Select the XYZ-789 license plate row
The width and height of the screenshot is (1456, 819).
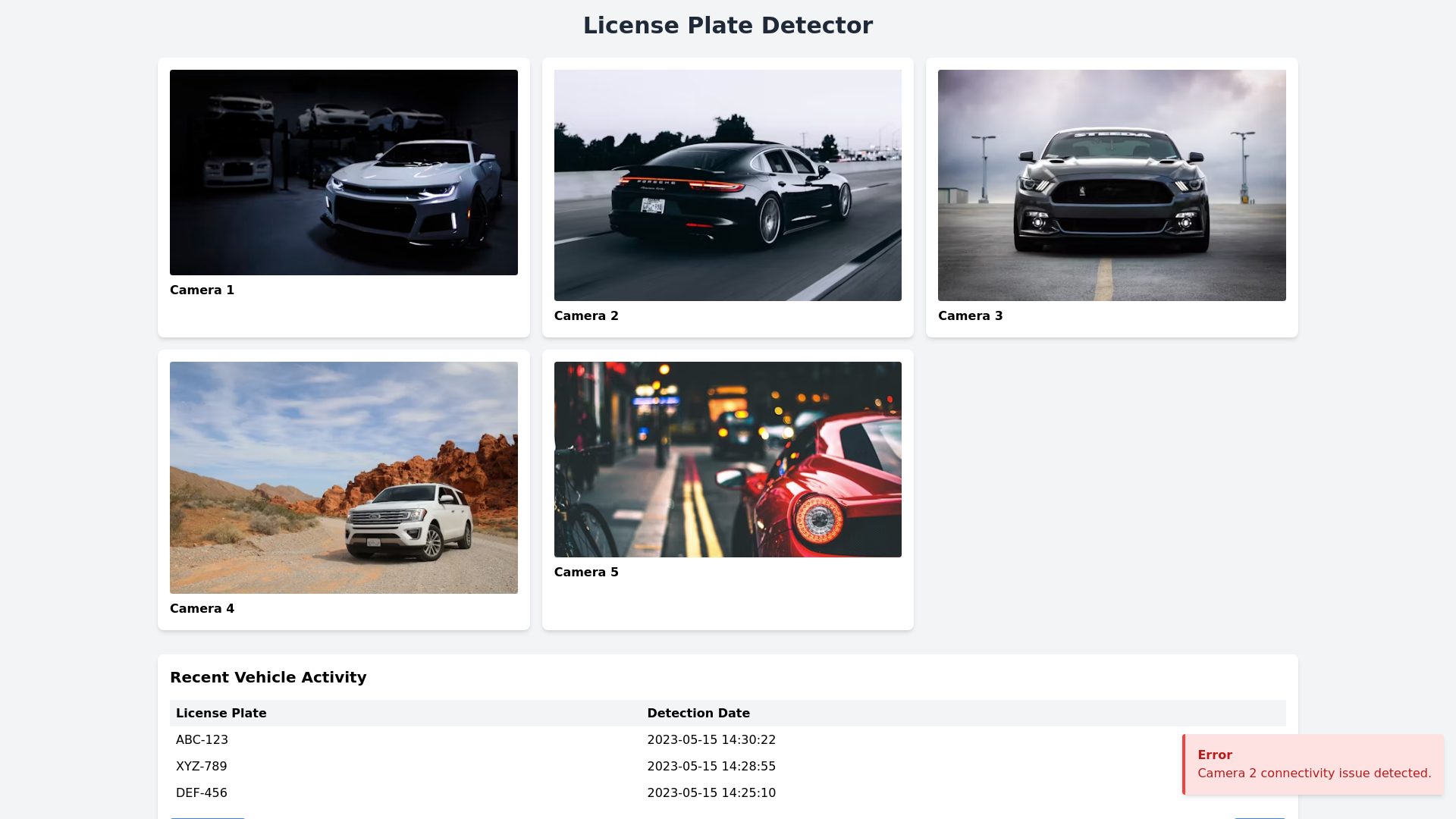click(201, 766)
